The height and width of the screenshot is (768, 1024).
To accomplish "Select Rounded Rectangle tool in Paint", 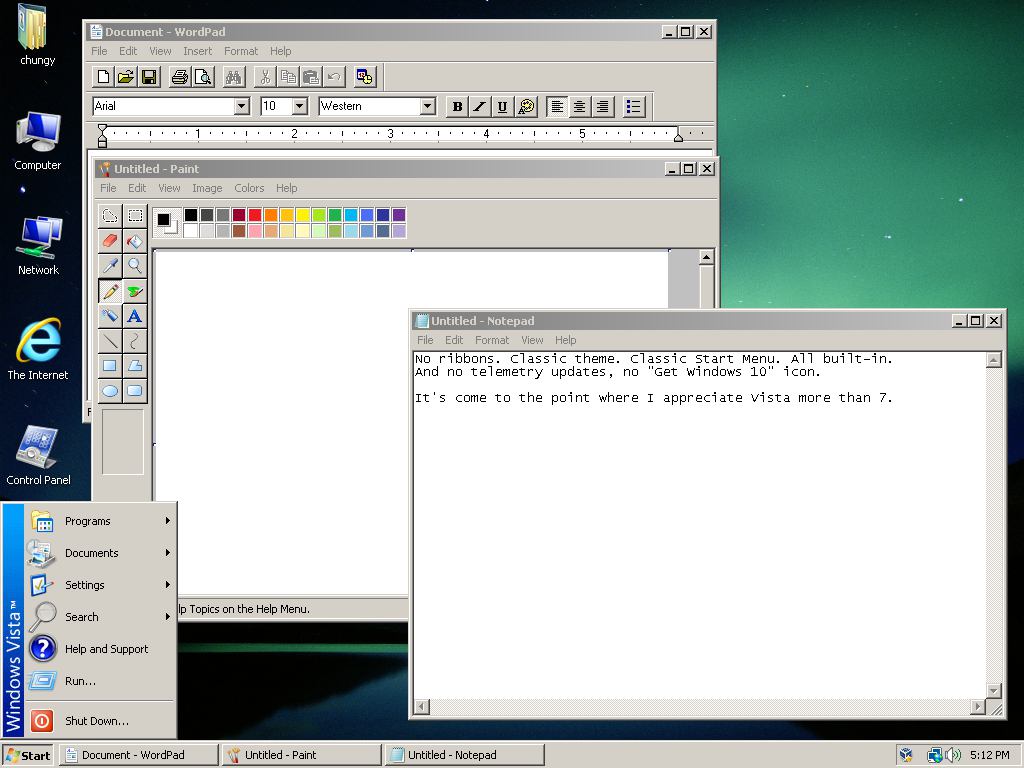I will click(135, 391).
